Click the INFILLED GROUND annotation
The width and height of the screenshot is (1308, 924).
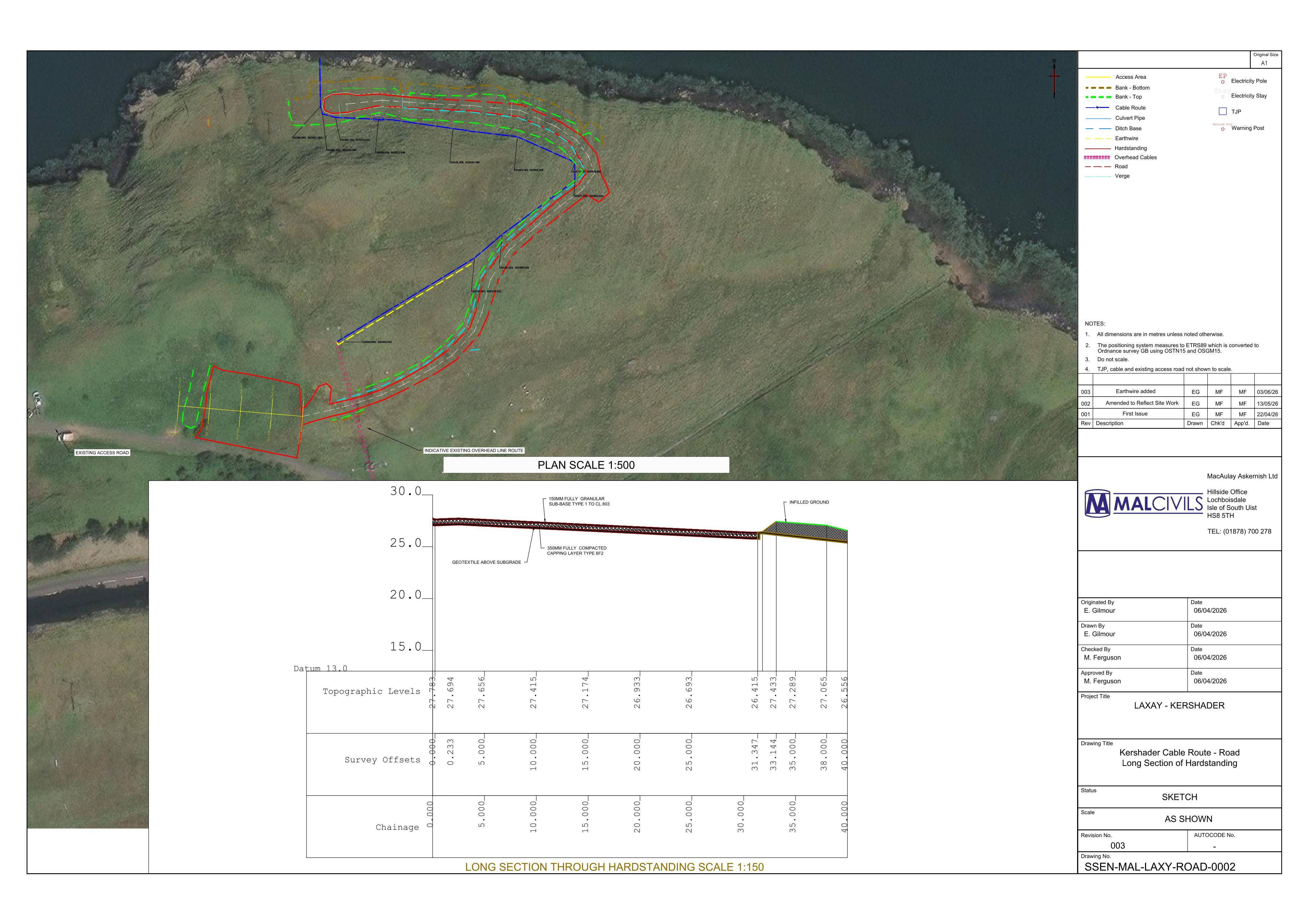coord(809,503)
